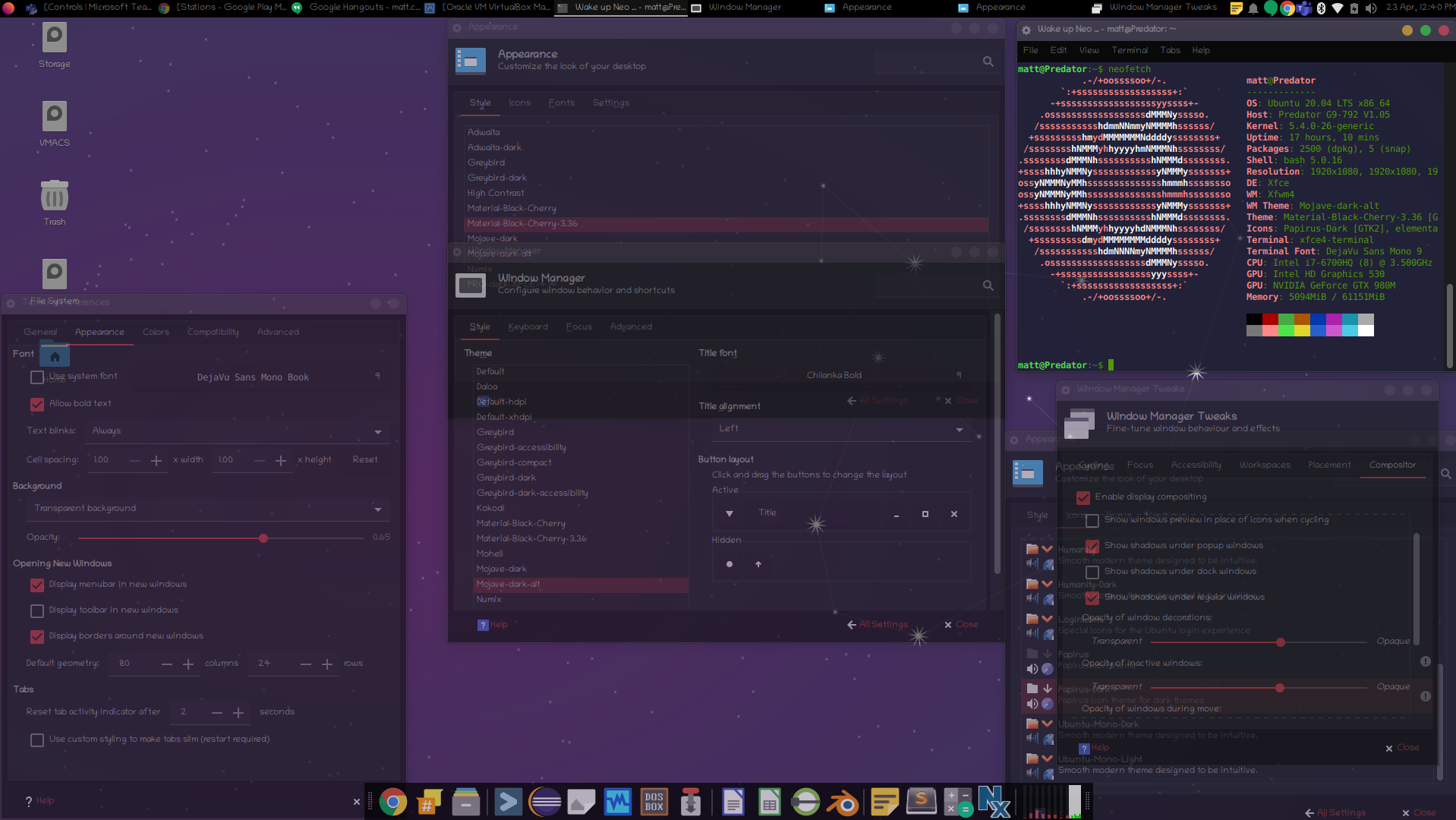The image size is (1456, 820).
Task: Click the window menu triangle in Active layout
Action: 730,514
